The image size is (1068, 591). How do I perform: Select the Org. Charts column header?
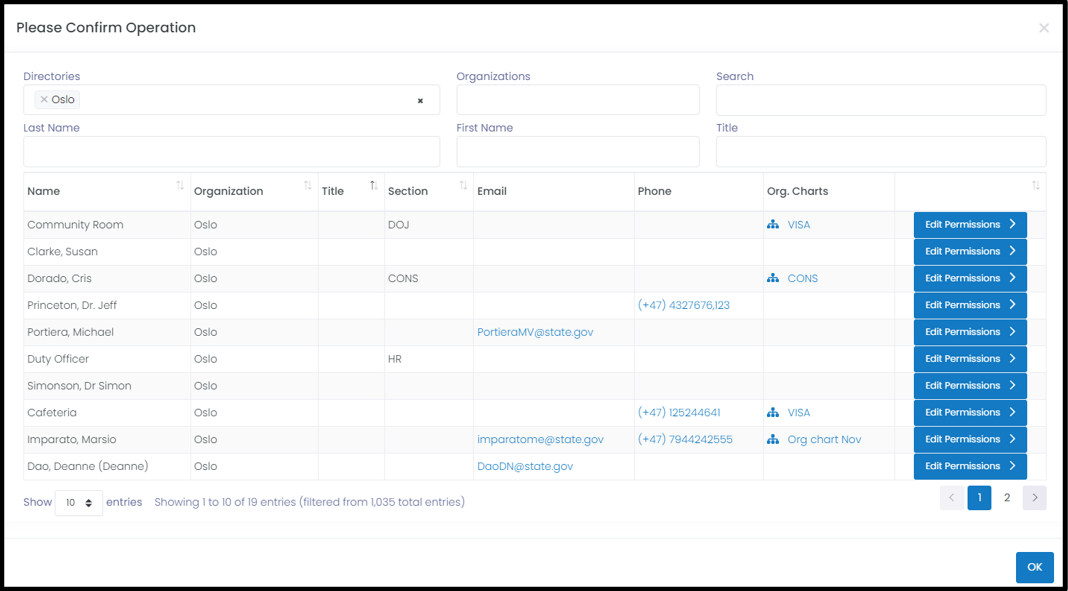(829, 191)
